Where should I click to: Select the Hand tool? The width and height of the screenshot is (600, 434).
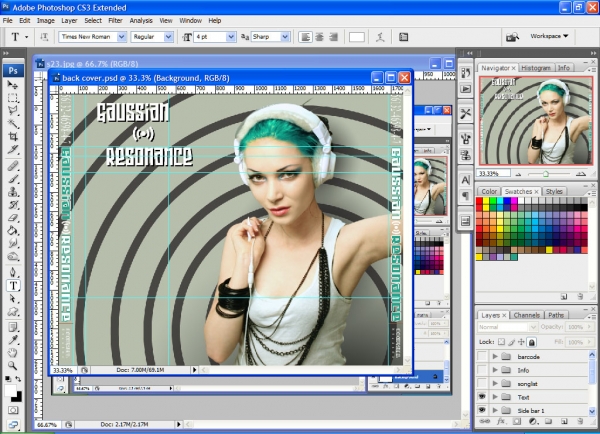13,353
